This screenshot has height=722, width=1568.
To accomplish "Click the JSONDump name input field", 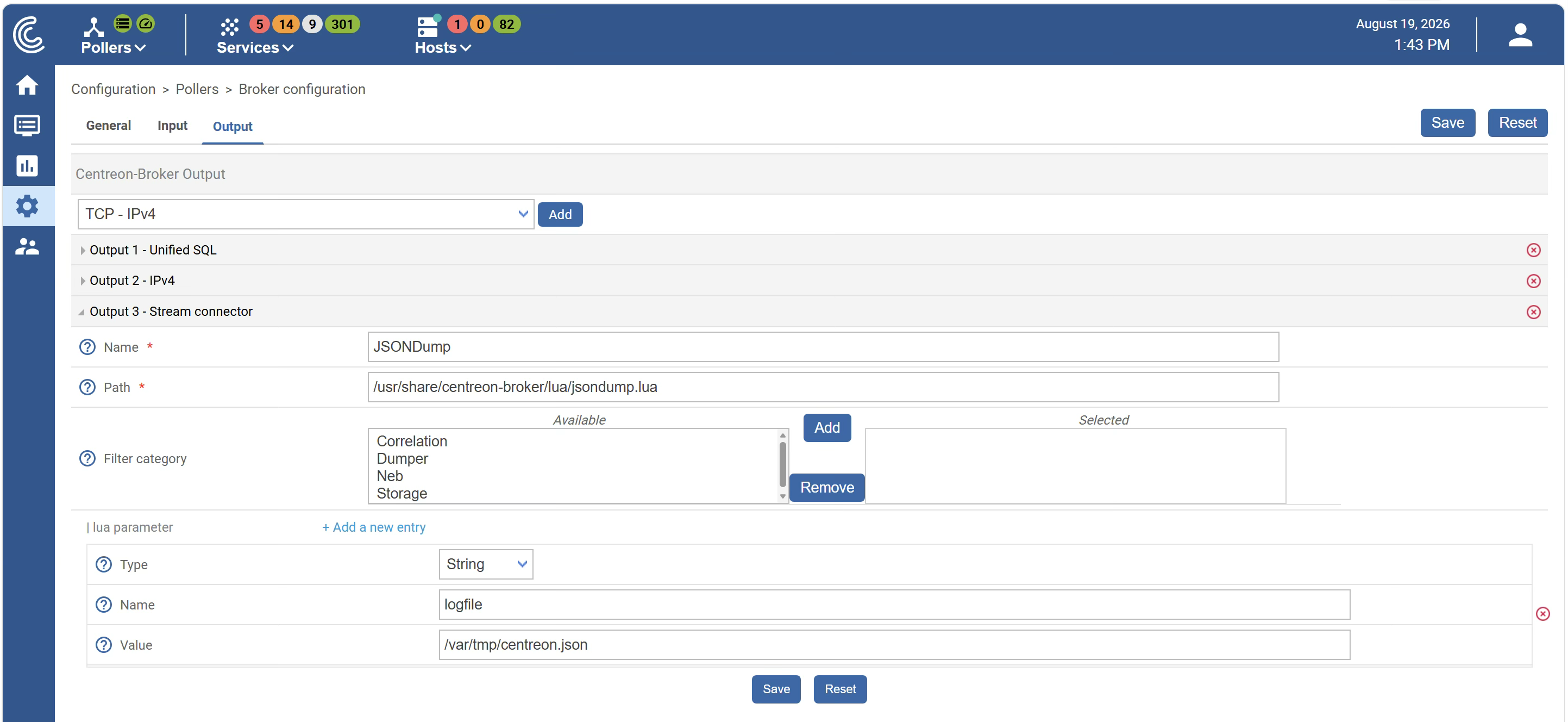I will 823,347.
